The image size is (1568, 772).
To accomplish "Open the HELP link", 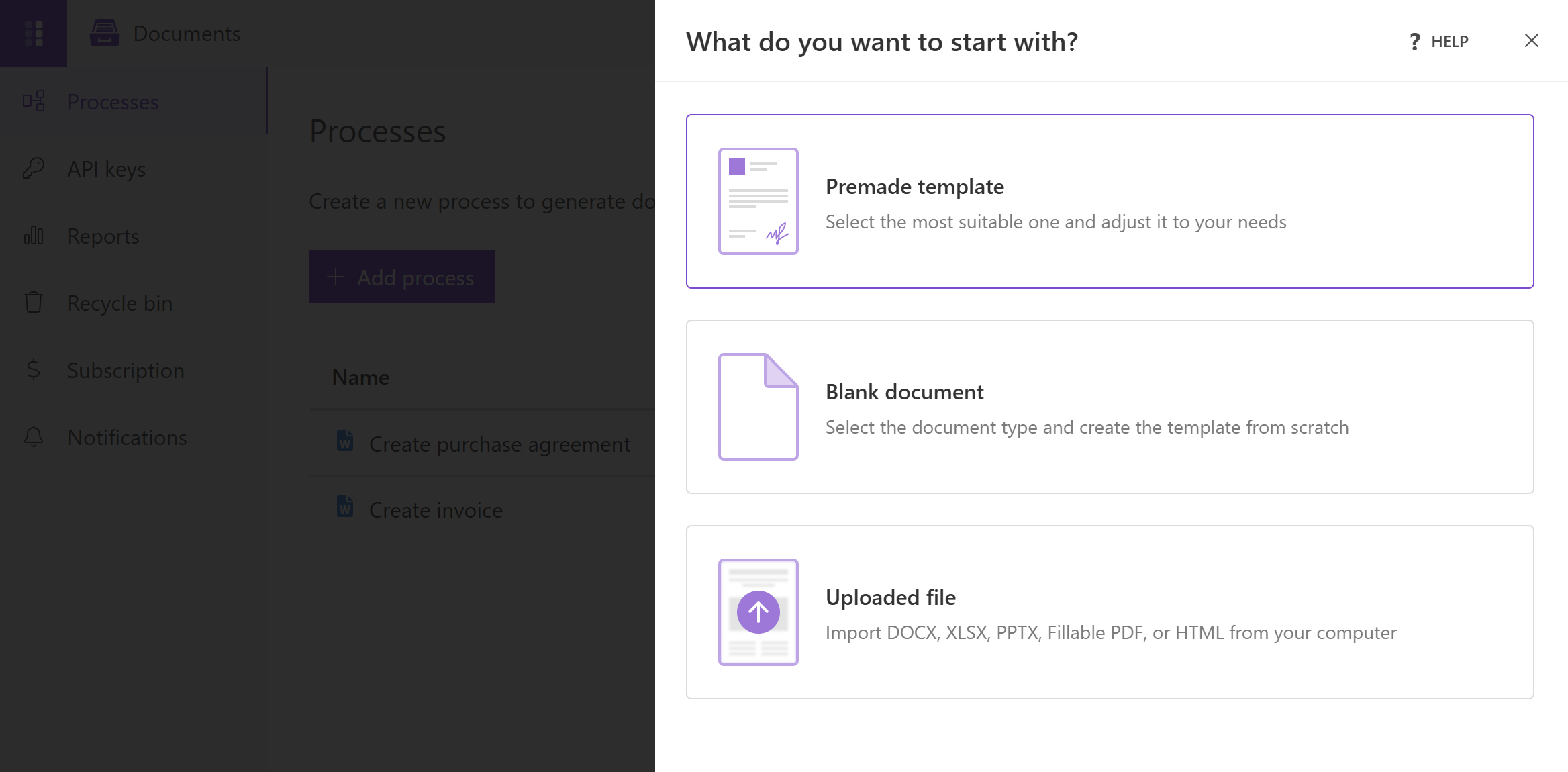I will (1449, 41).
